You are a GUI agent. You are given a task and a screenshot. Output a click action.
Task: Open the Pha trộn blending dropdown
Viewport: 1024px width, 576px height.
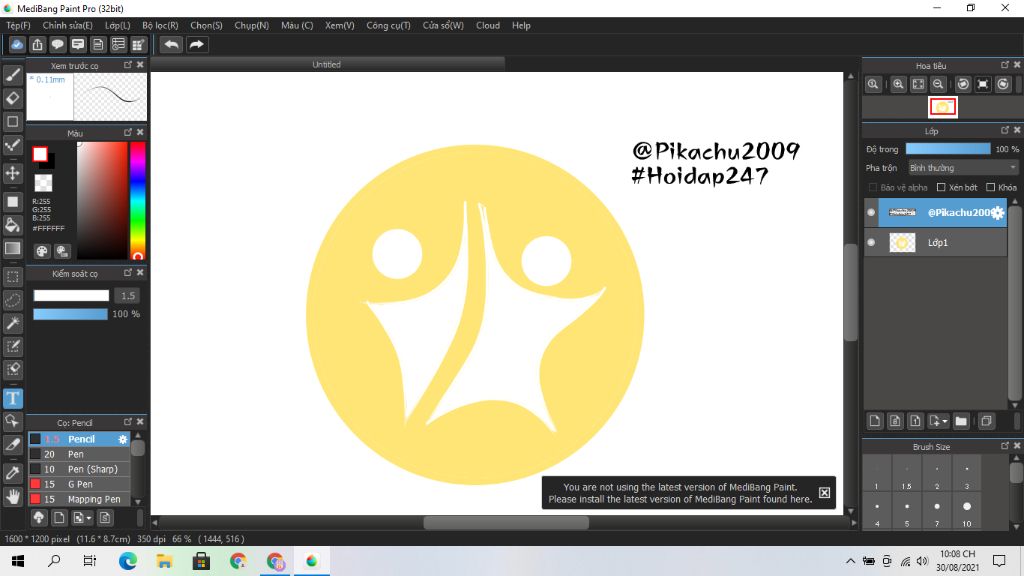(963, 168)
